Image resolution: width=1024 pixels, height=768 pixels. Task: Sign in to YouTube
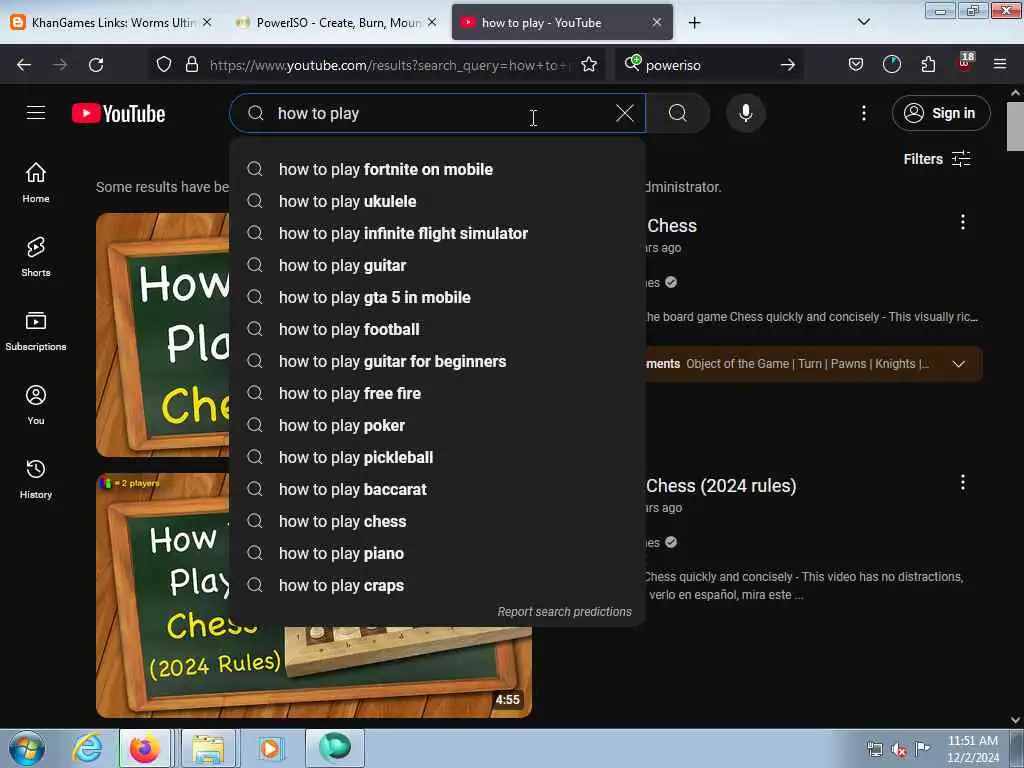(x=940, y=113)
